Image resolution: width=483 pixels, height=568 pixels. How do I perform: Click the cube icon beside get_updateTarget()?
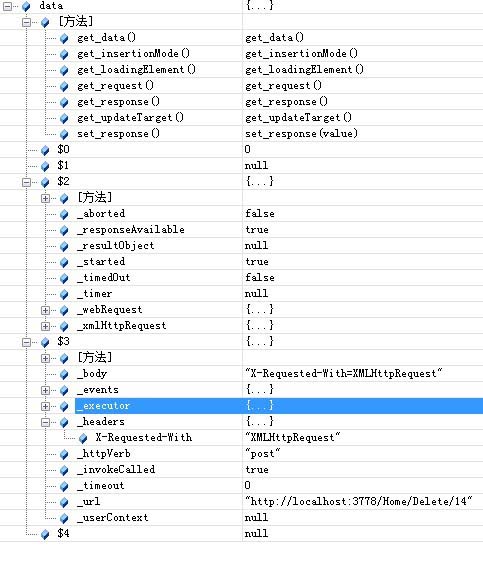point(64,118)
